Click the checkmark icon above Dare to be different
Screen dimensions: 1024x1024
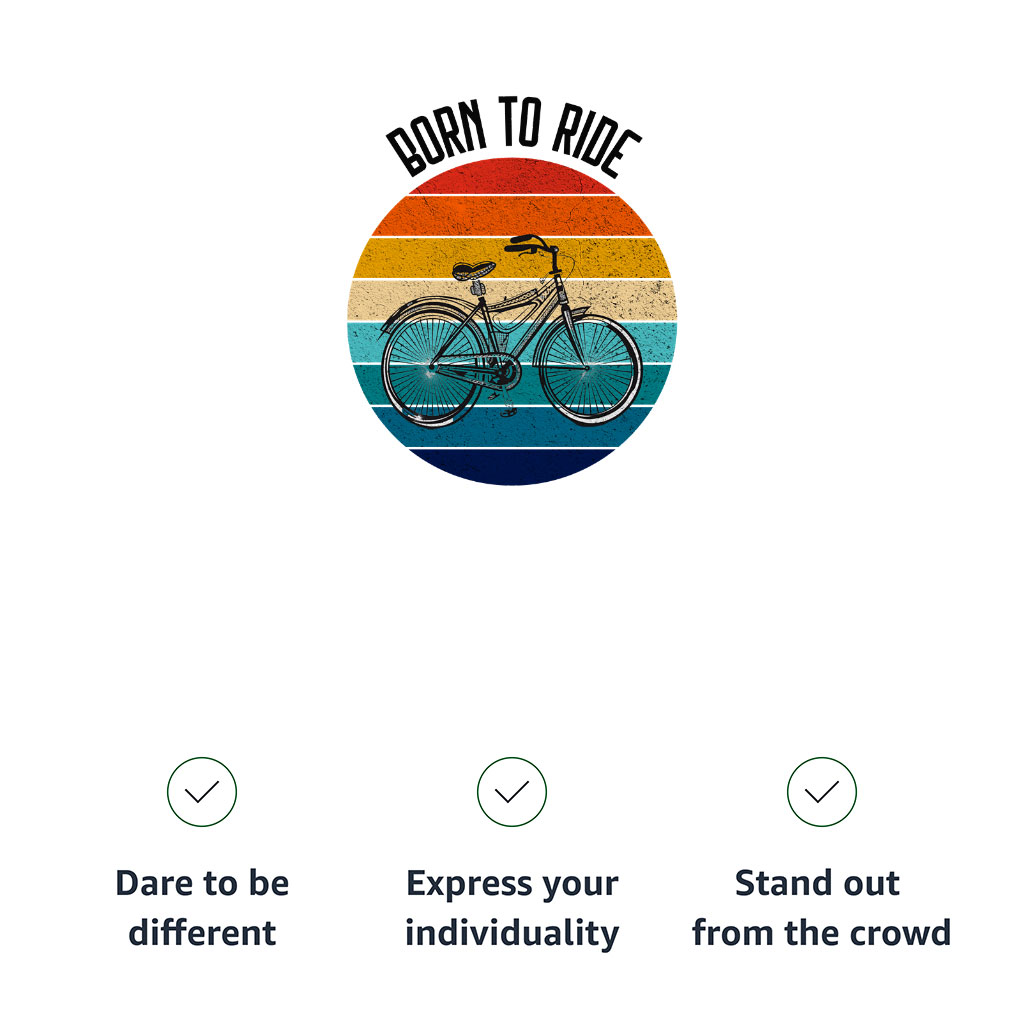point(202,792)
